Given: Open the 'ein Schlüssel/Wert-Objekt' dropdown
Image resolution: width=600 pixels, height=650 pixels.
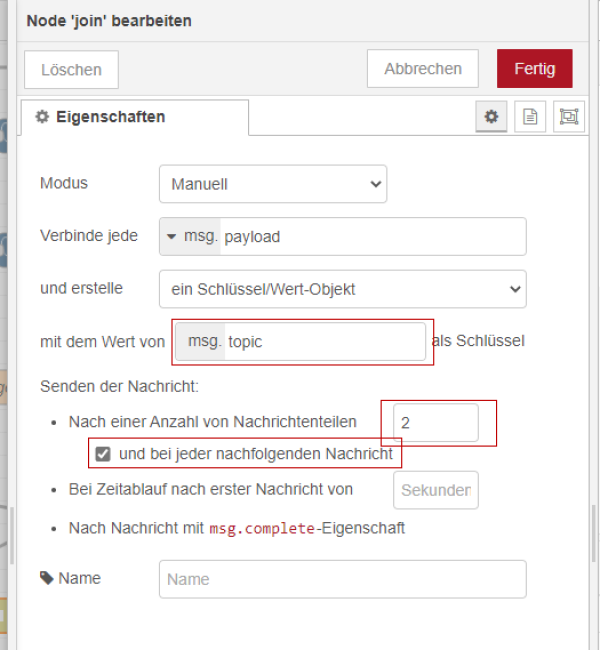Looking at the screenshot, I should coord(342,289).
